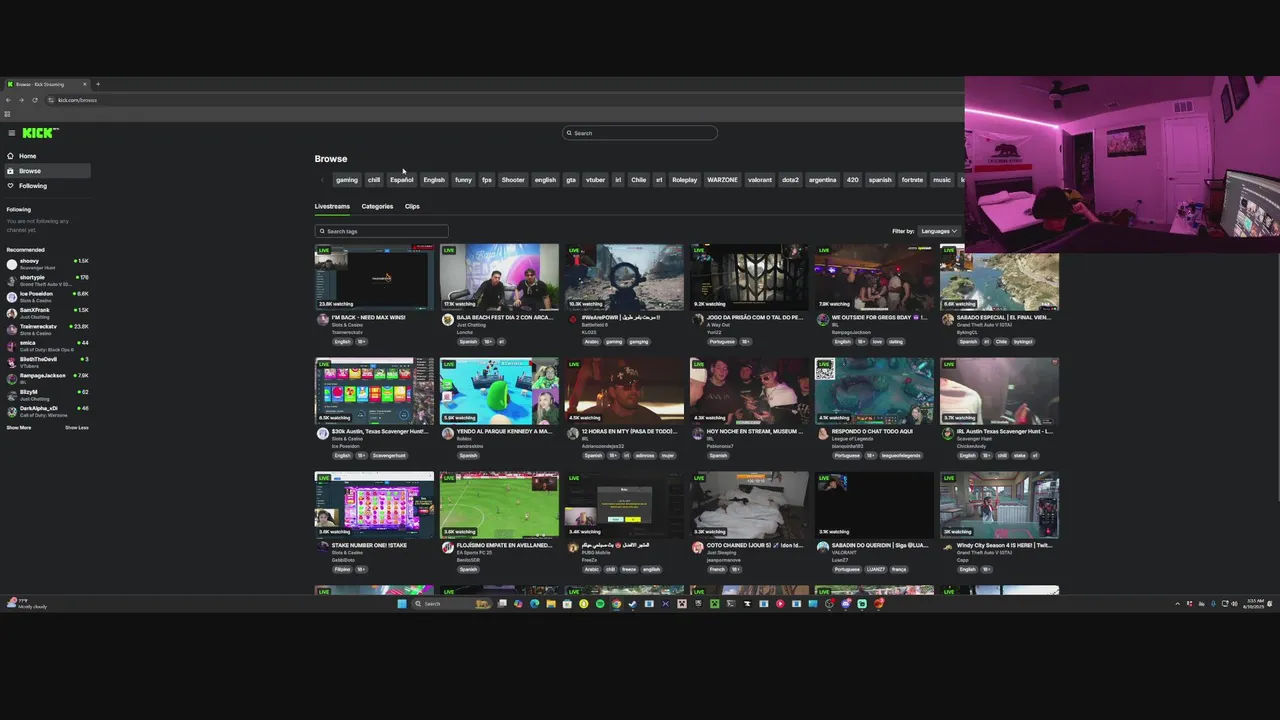Select the Roleplay tag chip
1280x720 pixels.
685,180
